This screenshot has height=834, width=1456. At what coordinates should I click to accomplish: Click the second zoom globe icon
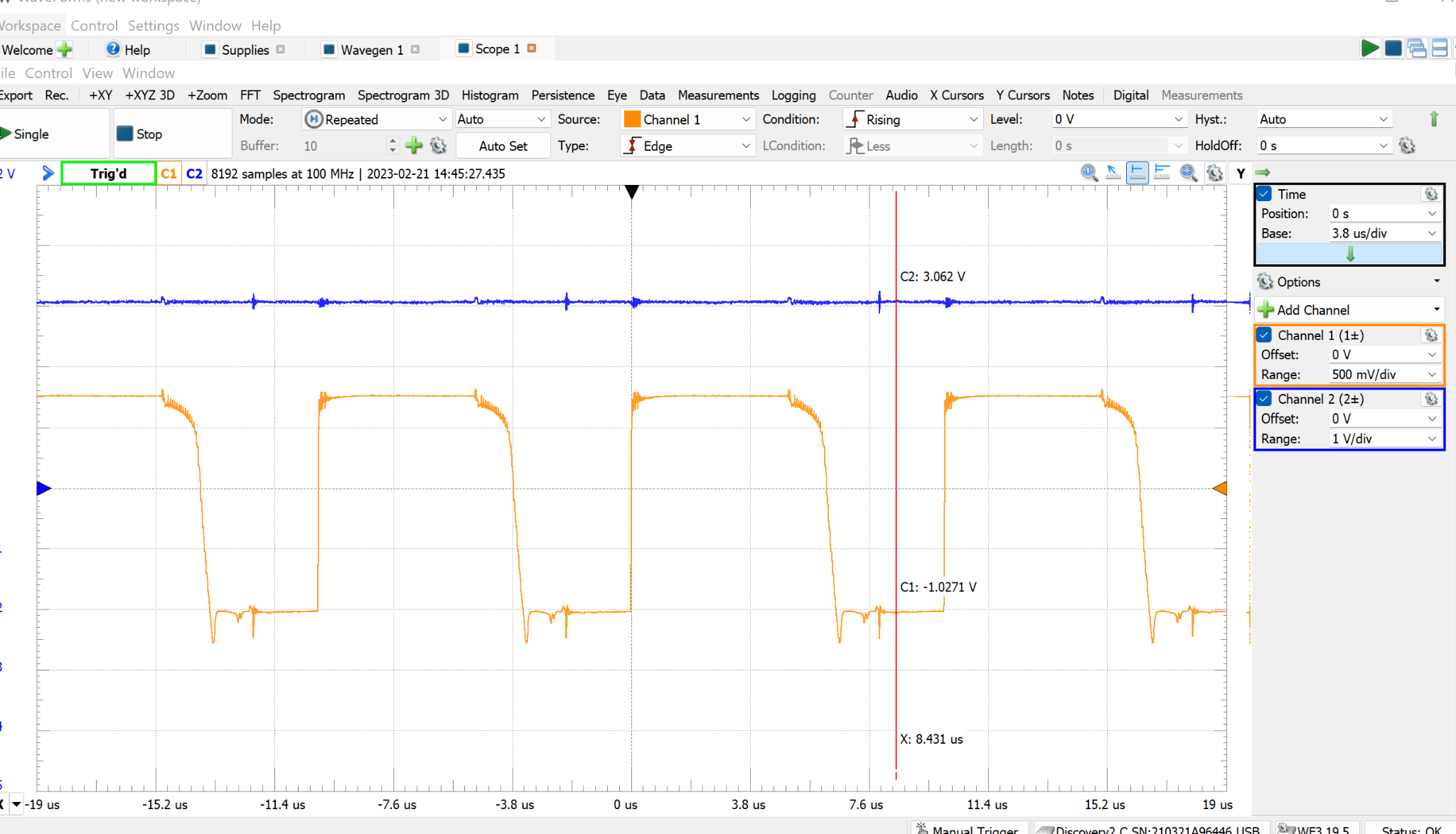click(1188, 173)
